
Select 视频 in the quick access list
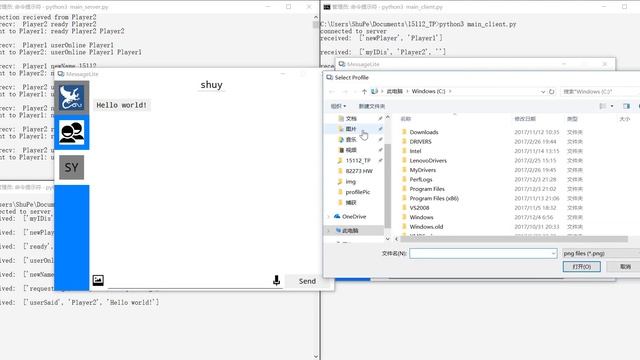coord(351,150)
